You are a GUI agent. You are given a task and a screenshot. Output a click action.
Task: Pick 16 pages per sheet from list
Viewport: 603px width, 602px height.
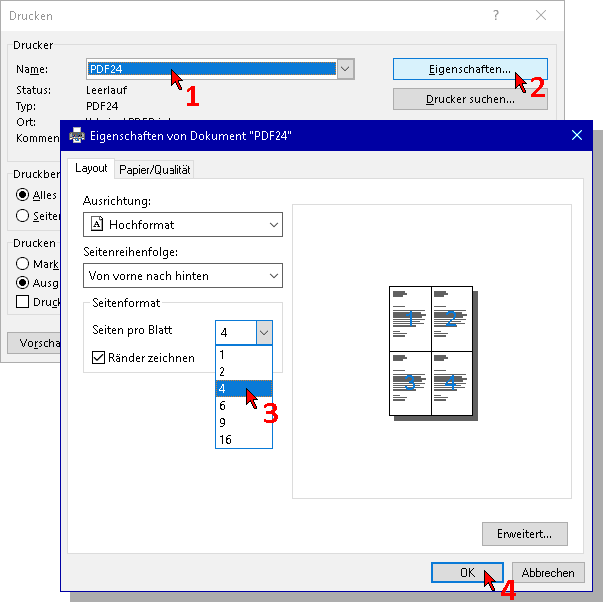pos(226,439)
